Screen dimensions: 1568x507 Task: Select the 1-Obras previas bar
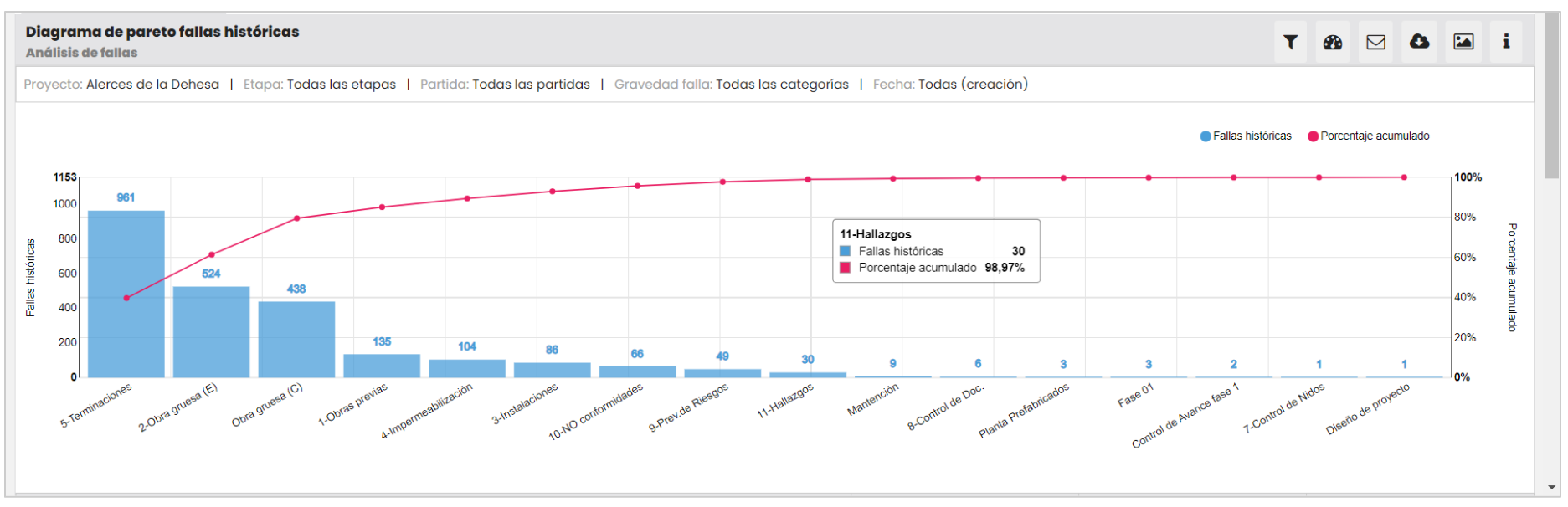point(382,366)
